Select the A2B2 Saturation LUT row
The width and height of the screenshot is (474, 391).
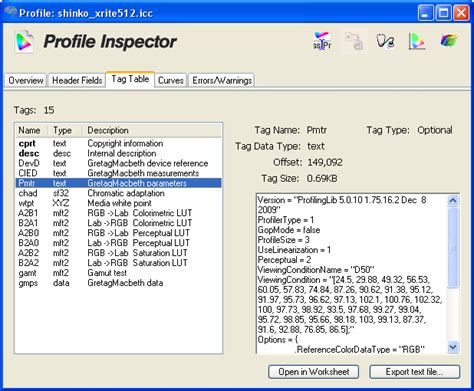tap(118, 253)
